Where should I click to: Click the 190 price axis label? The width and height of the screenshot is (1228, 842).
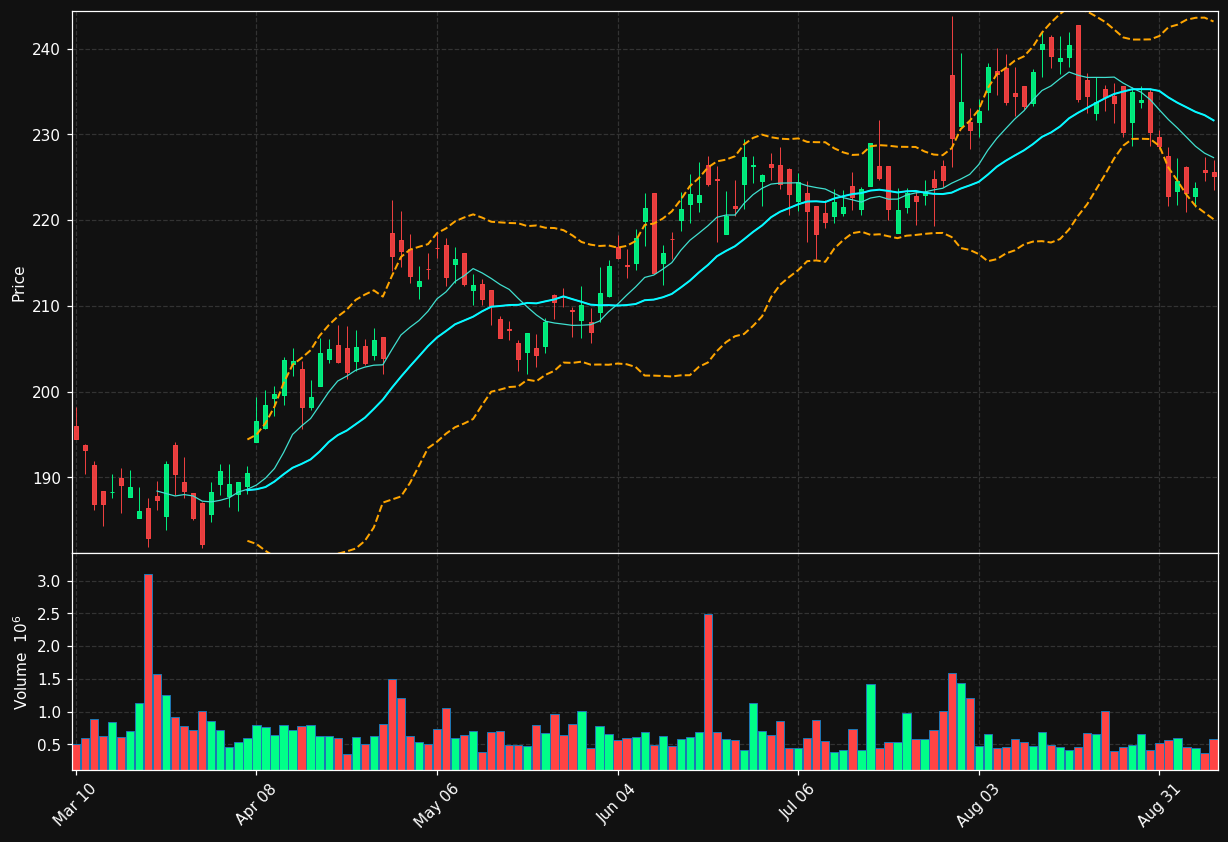48,478
